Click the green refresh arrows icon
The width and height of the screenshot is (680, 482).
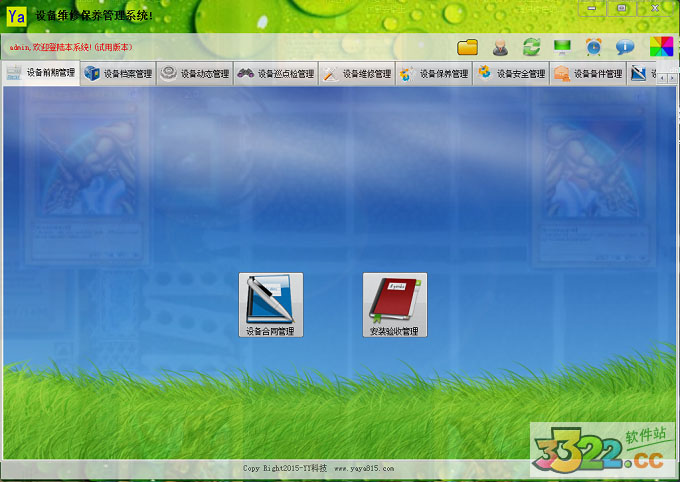pyautogui.click(x=531, y=47)
